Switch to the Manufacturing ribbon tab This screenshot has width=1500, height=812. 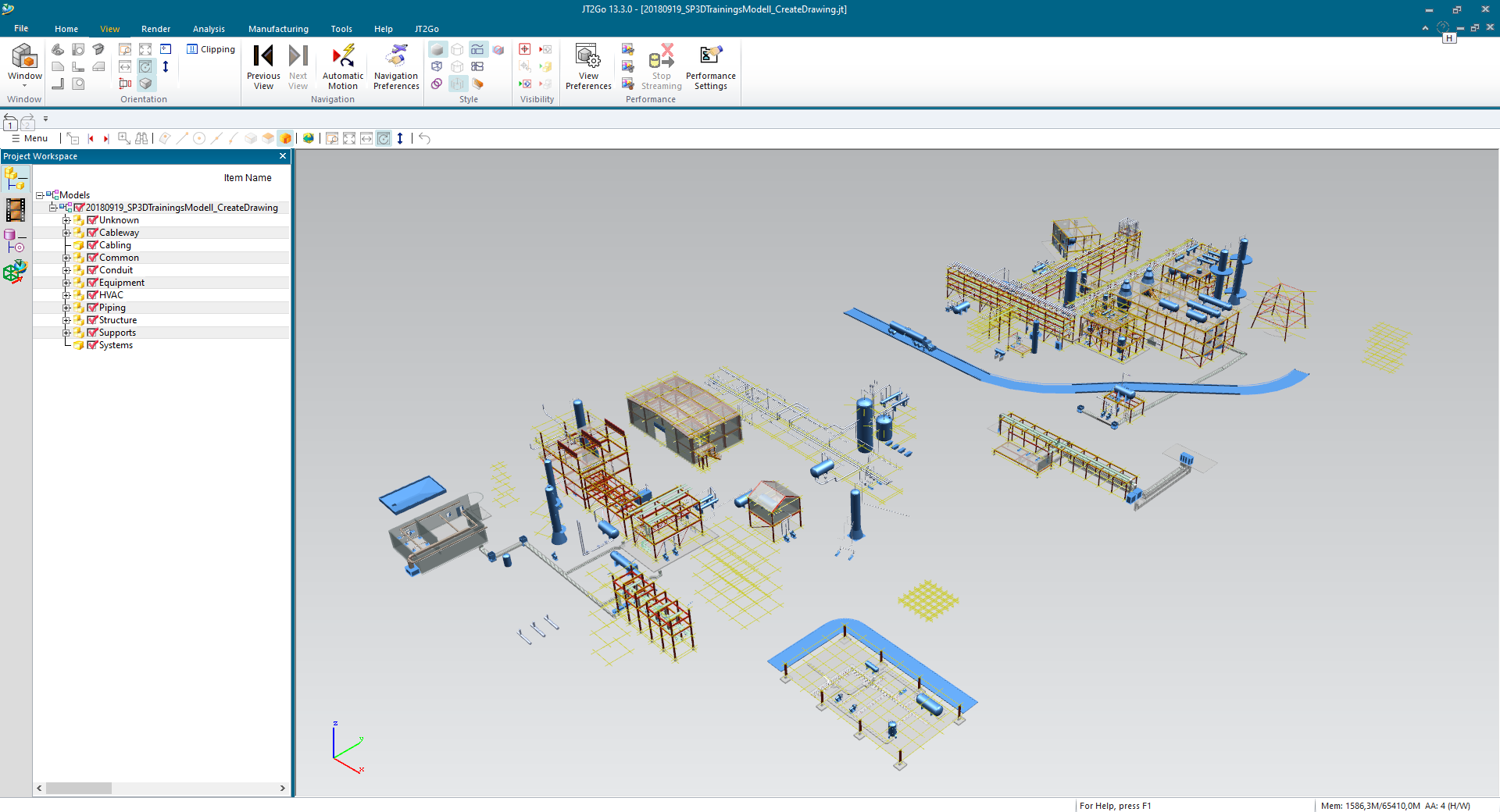278,29
